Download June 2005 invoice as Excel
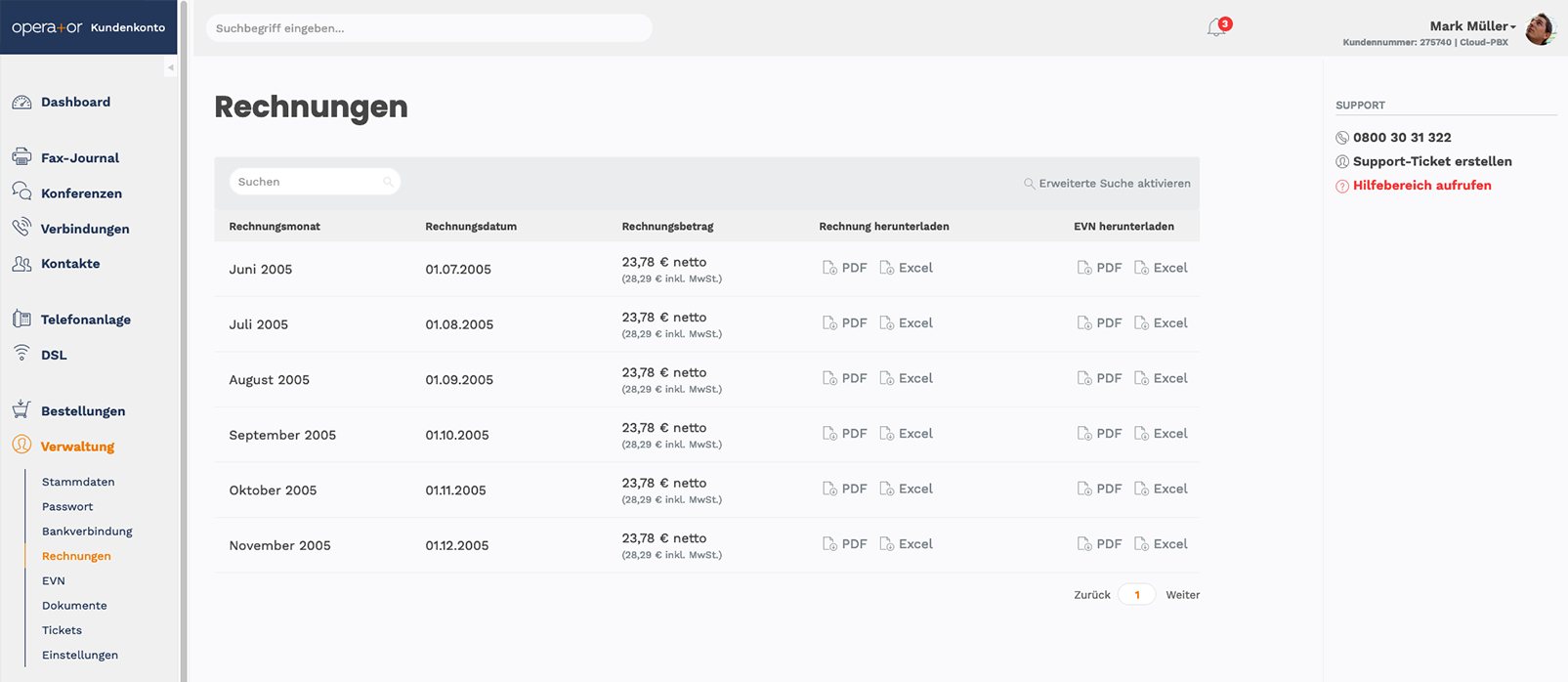 (x=907, y=268)
